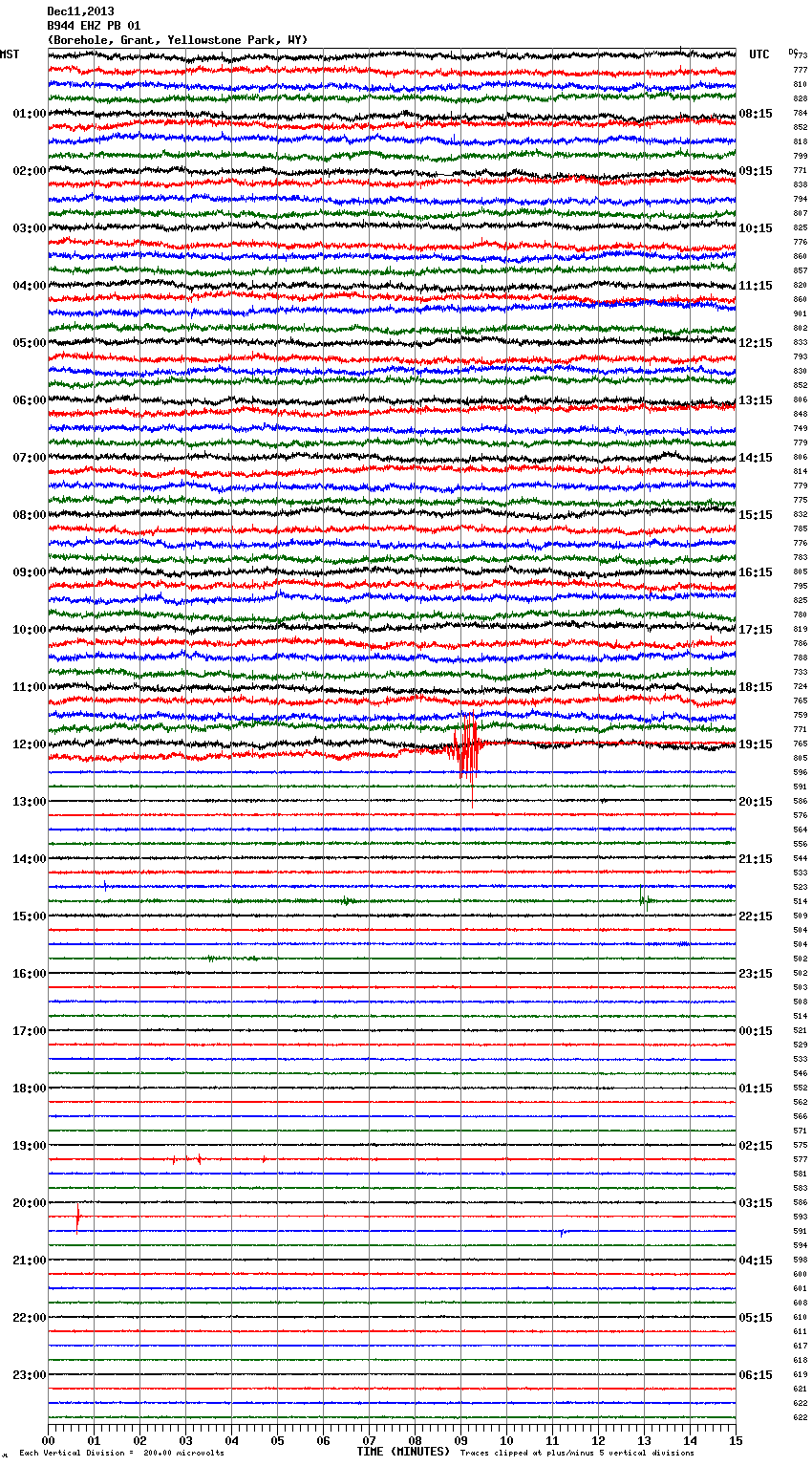
Task: Click the 04:15 UTC time label
Action: click(756, 1261)
